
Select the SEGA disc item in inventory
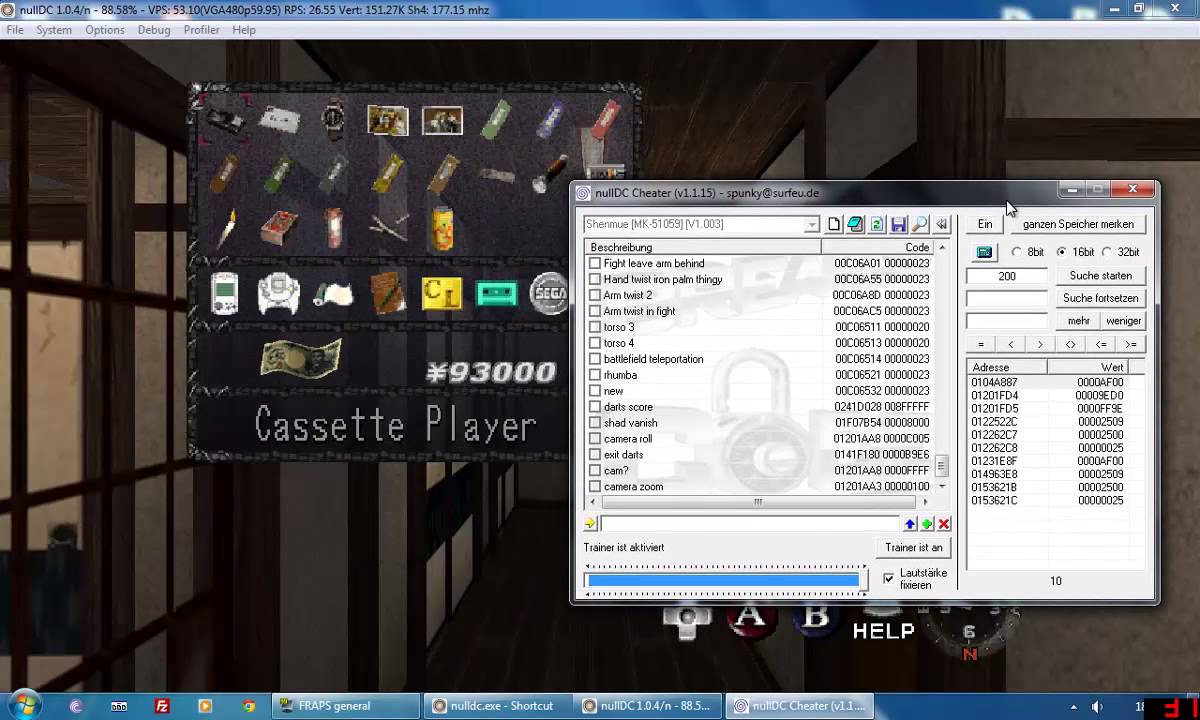[550, 293]
